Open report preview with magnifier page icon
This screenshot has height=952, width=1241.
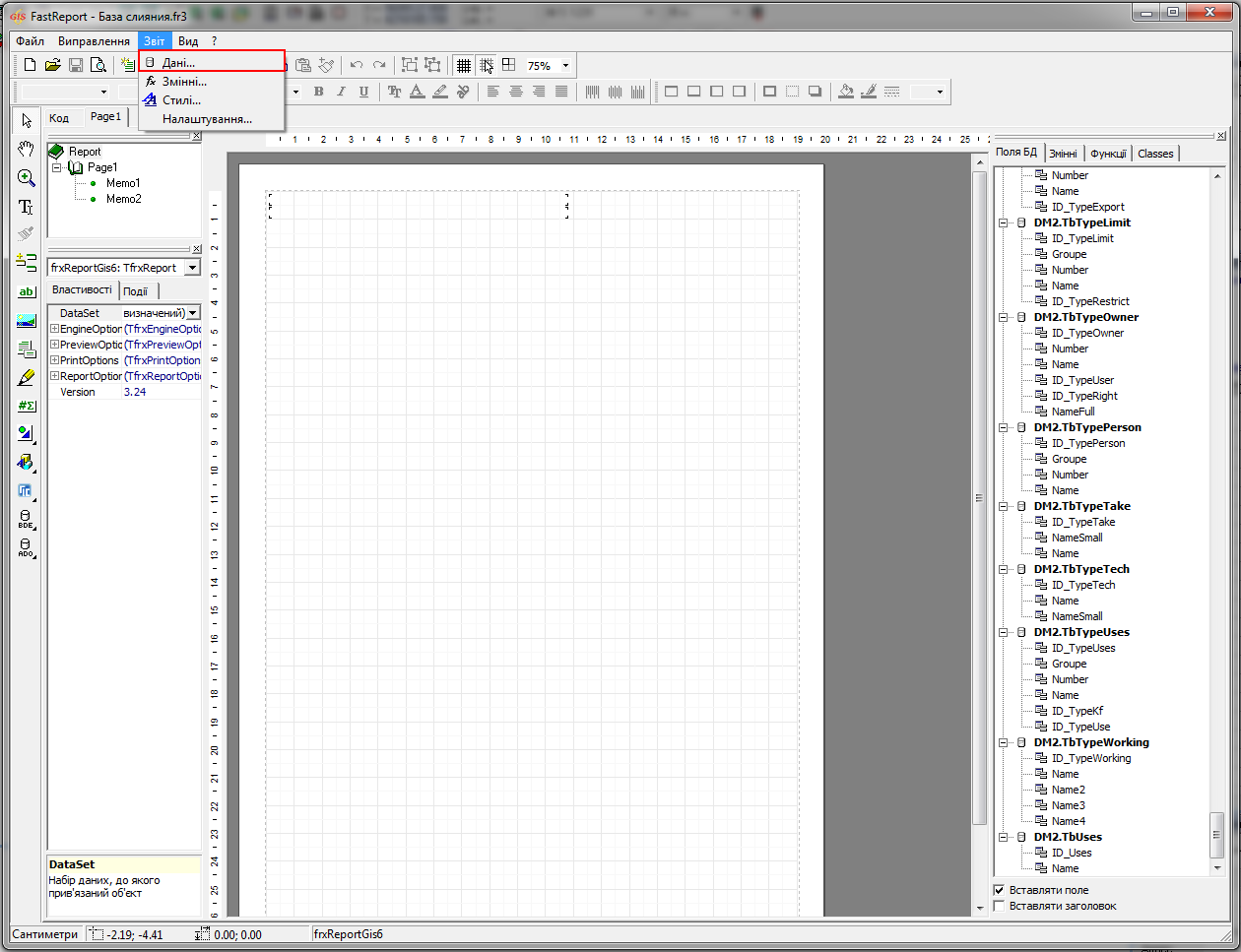(98, 65)
